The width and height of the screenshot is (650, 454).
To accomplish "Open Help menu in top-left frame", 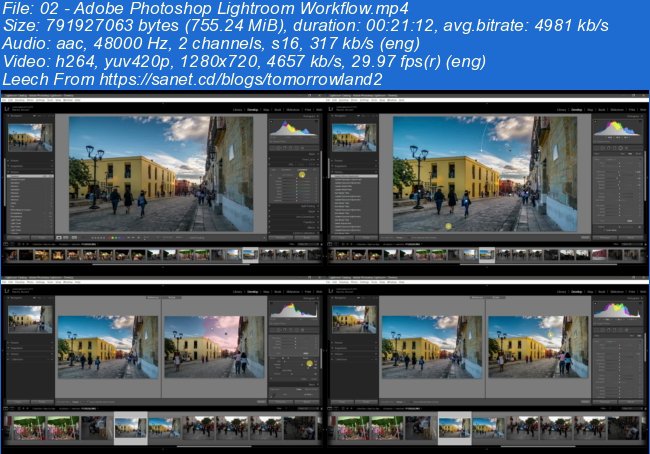I will coord(77,100).
